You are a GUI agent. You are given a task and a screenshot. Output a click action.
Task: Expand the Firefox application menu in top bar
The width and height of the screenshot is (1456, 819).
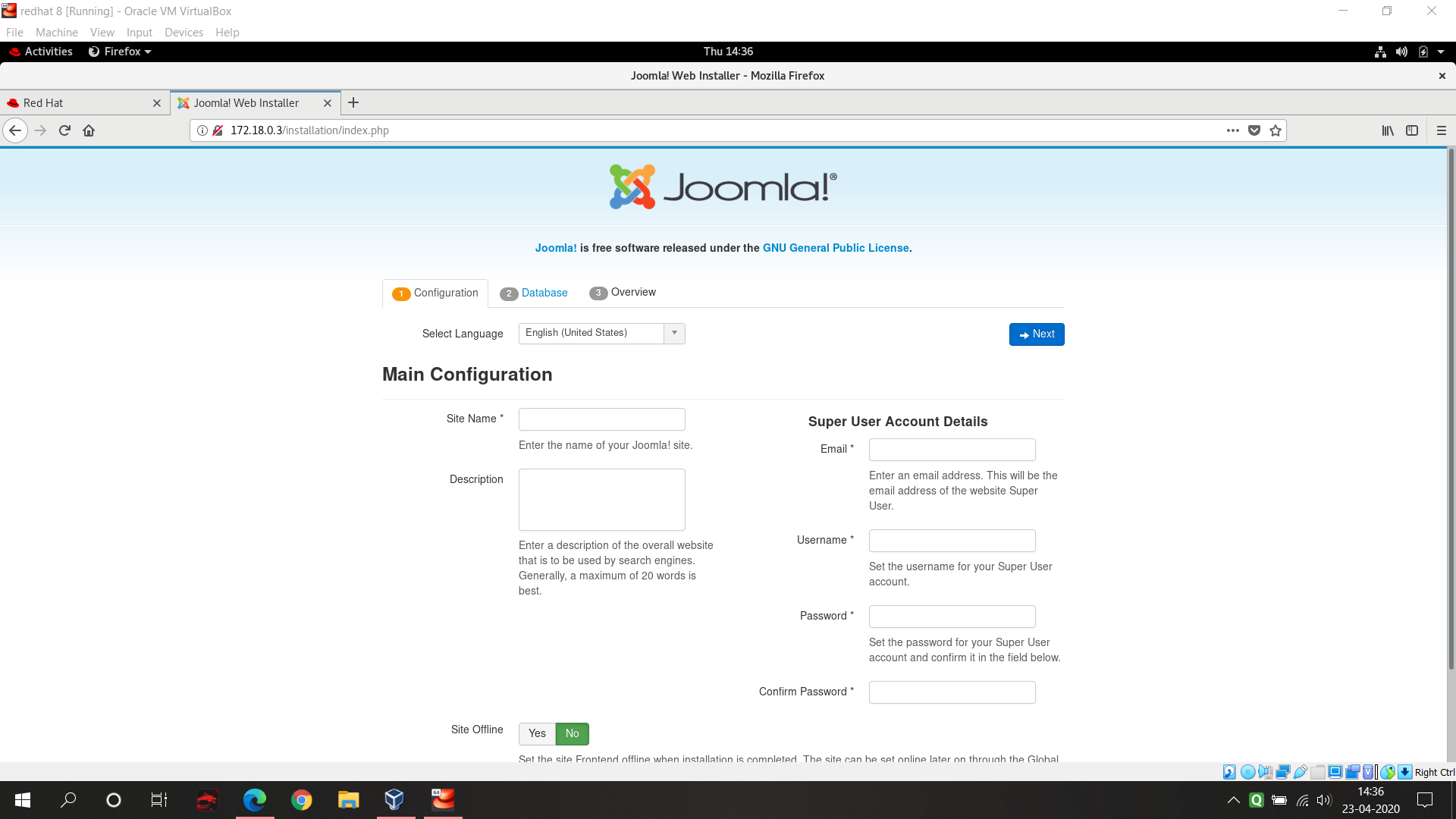[121, 52]
